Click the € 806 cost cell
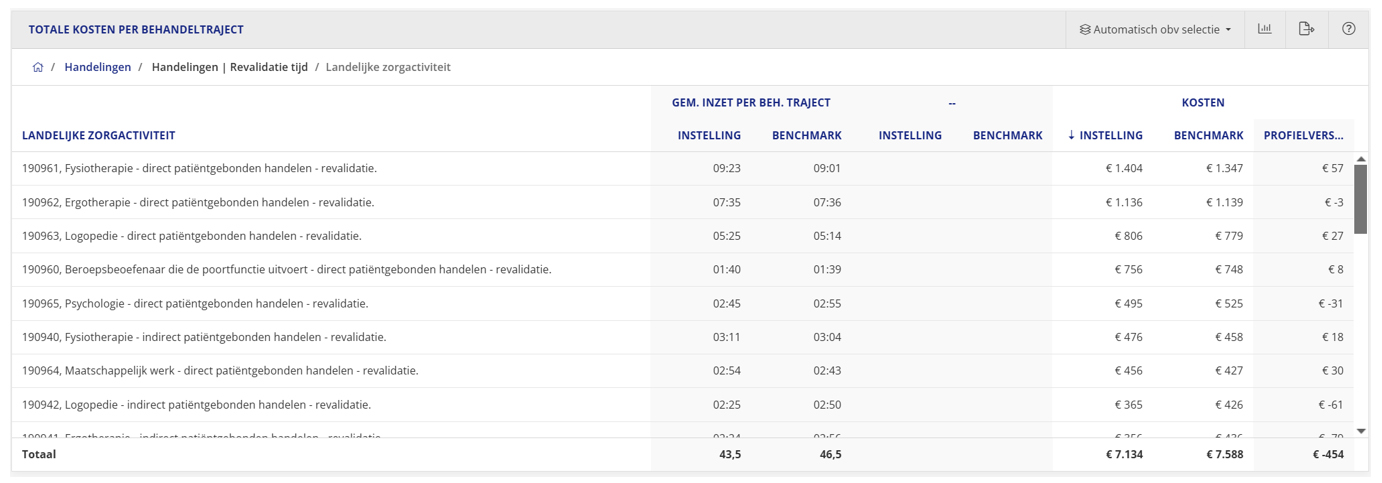 click(1128, 236)
